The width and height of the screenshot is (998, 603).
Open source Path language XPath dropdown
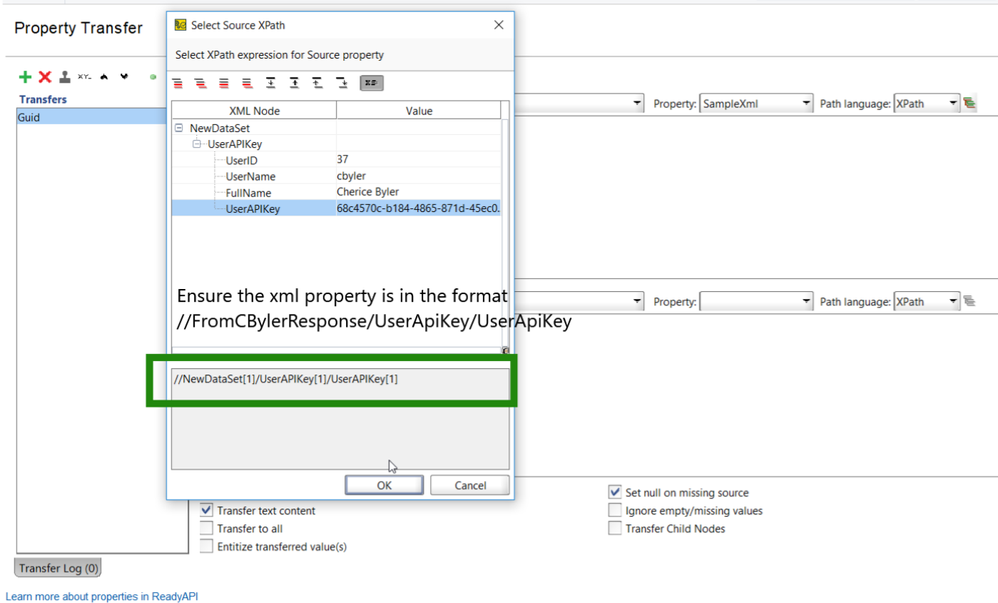[x=953, y=104]
